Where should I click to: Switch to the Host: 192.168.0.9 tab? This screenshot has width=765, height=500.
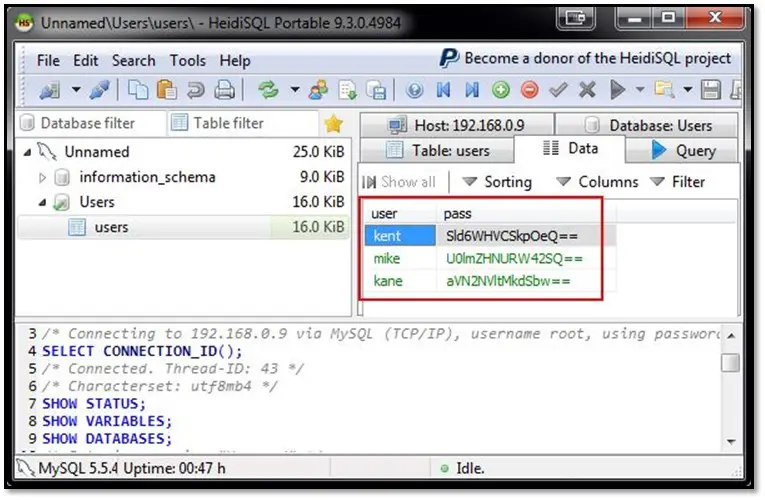[456, 125]
